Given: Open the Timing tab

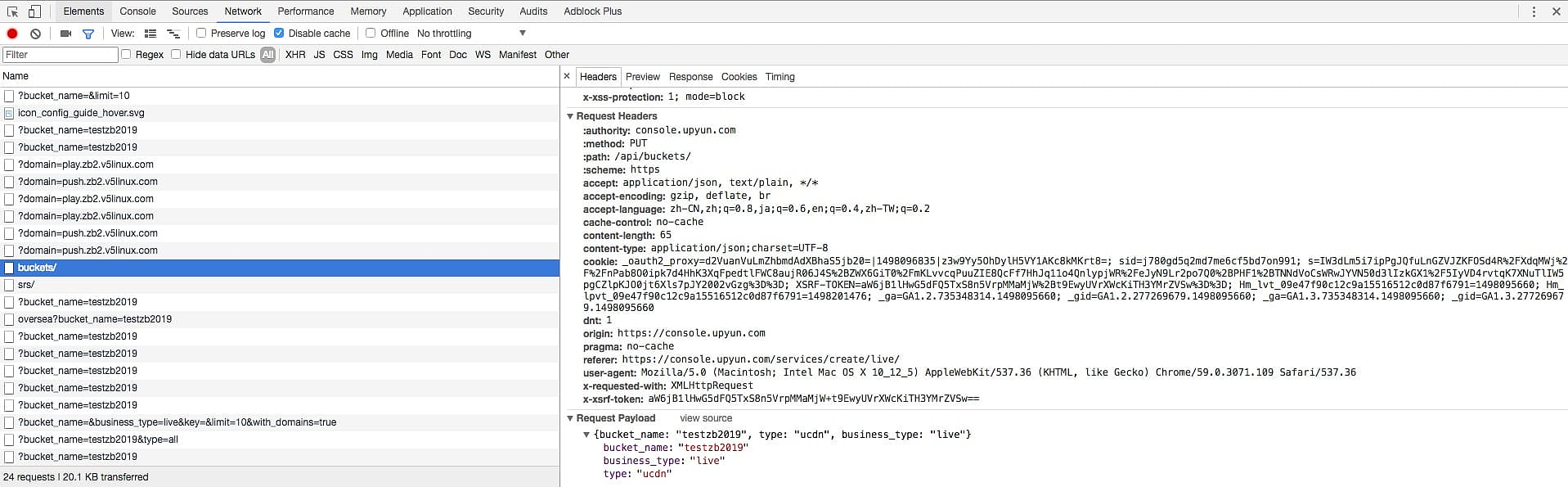Looking at the screenshot, I should pos(780,77).
